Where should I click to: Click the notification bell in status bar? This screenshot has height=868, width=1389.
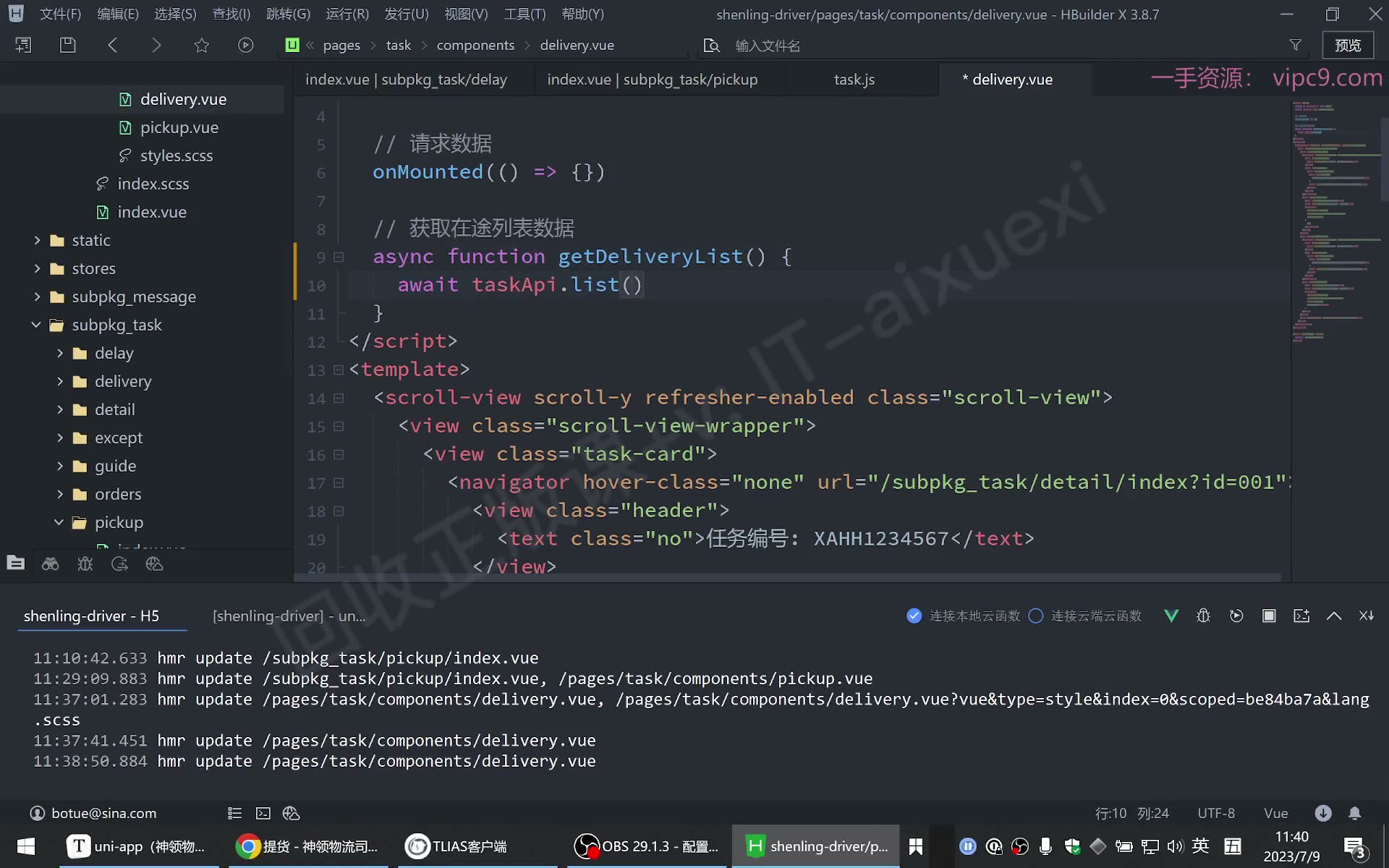point(1354,813)
